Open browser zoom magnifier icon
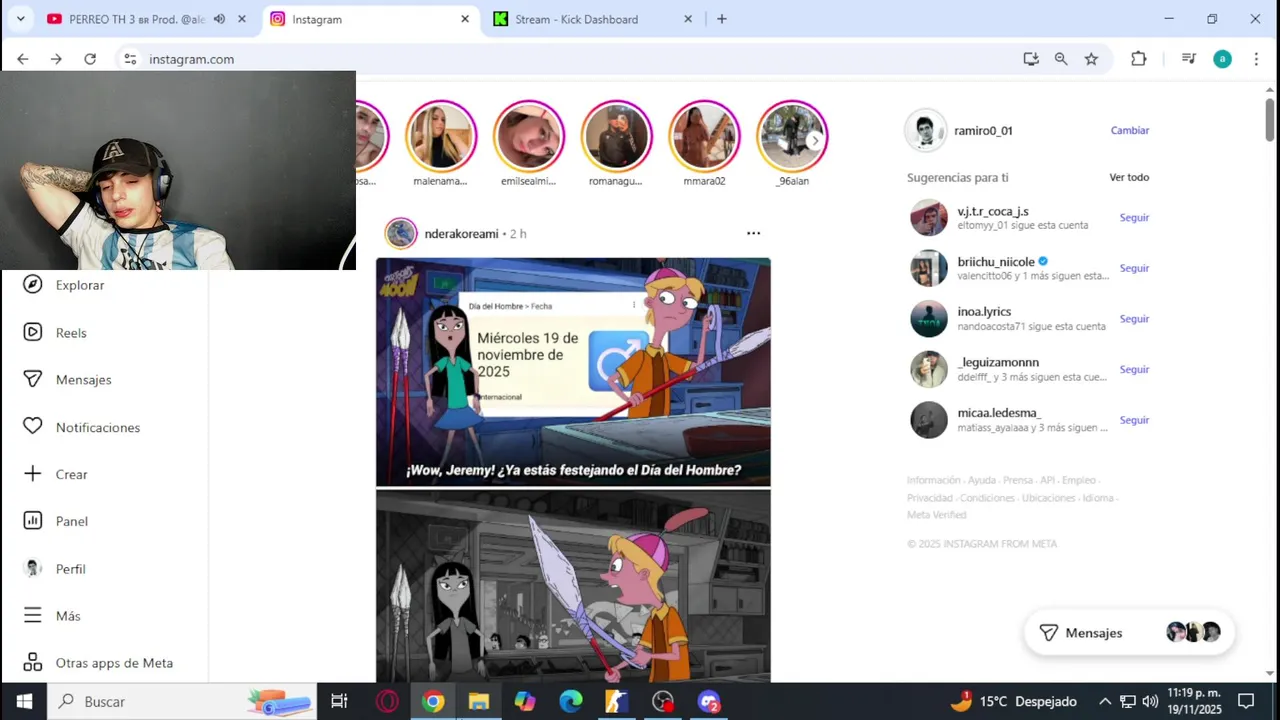The image size is (1280, 720). [1061, 59]
